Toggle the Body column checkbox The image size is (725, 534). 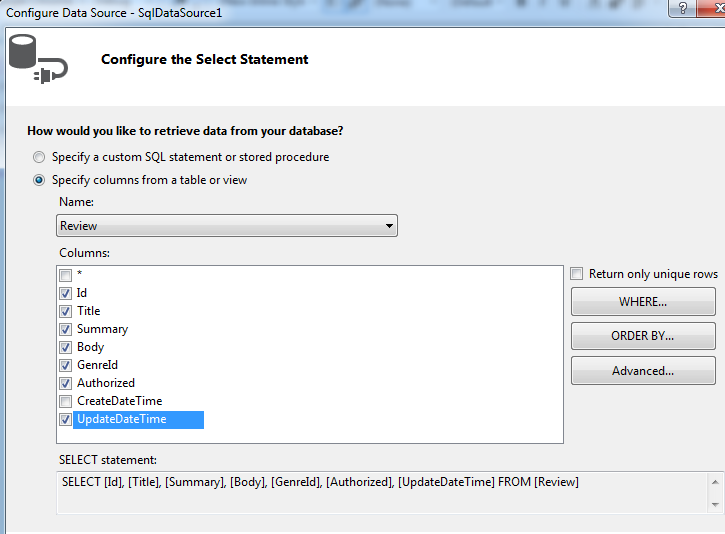click(x=65, y=347)
